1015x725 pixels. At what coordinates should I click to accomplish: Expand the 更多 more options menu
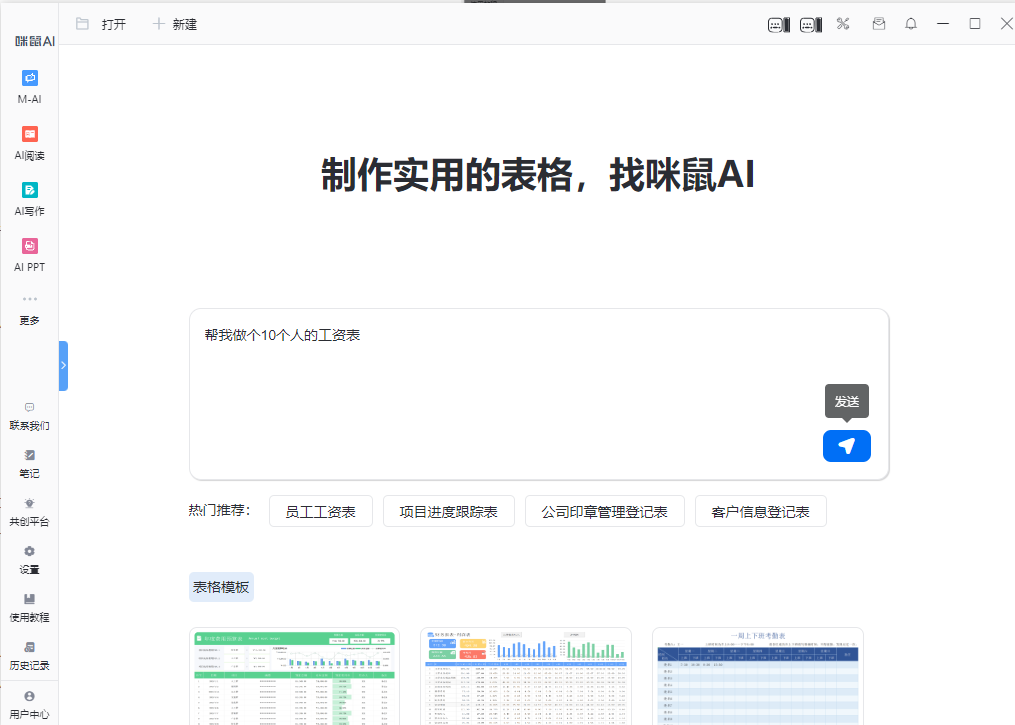[29, 309]
